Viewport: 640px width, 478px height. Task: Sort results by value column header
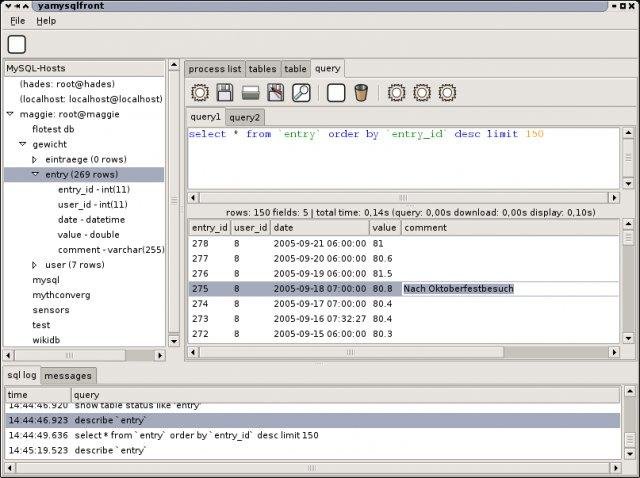[x=384, y=228]
